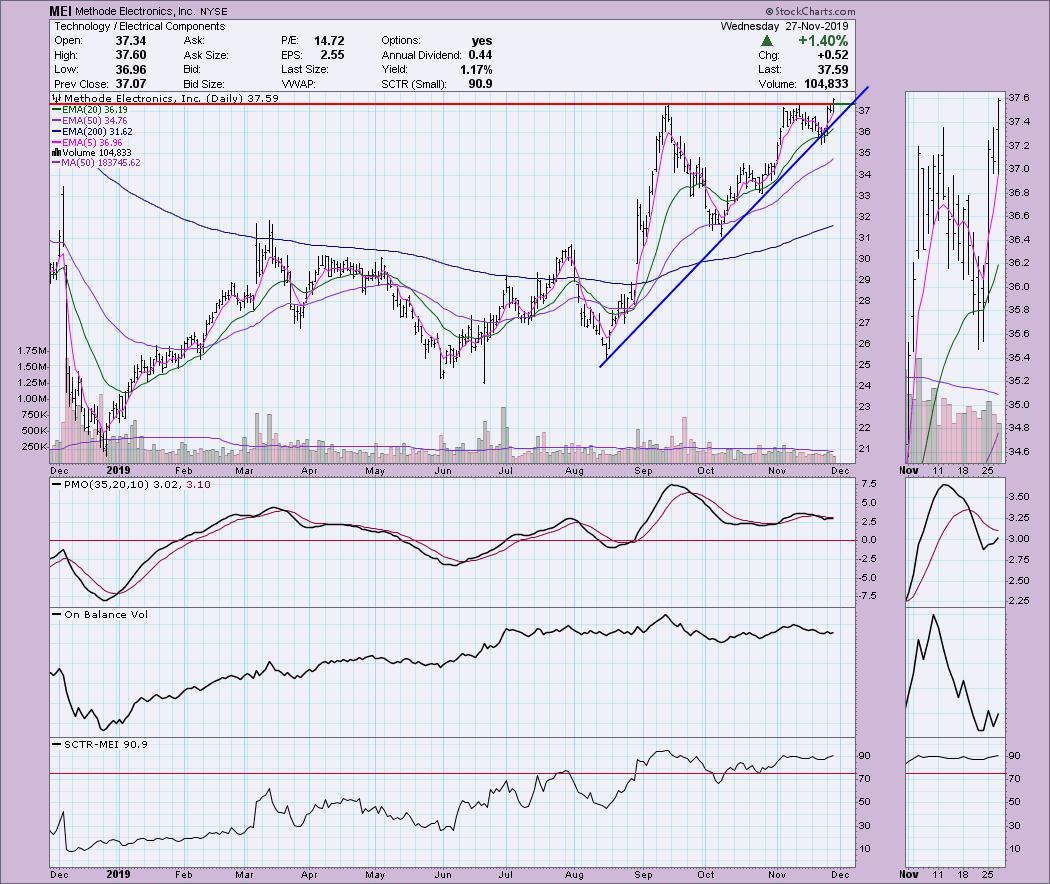The height and width of the screenshot is (884, 1050).
Task: Click the 2019 label on price chart axis
Action: point(119,471)
